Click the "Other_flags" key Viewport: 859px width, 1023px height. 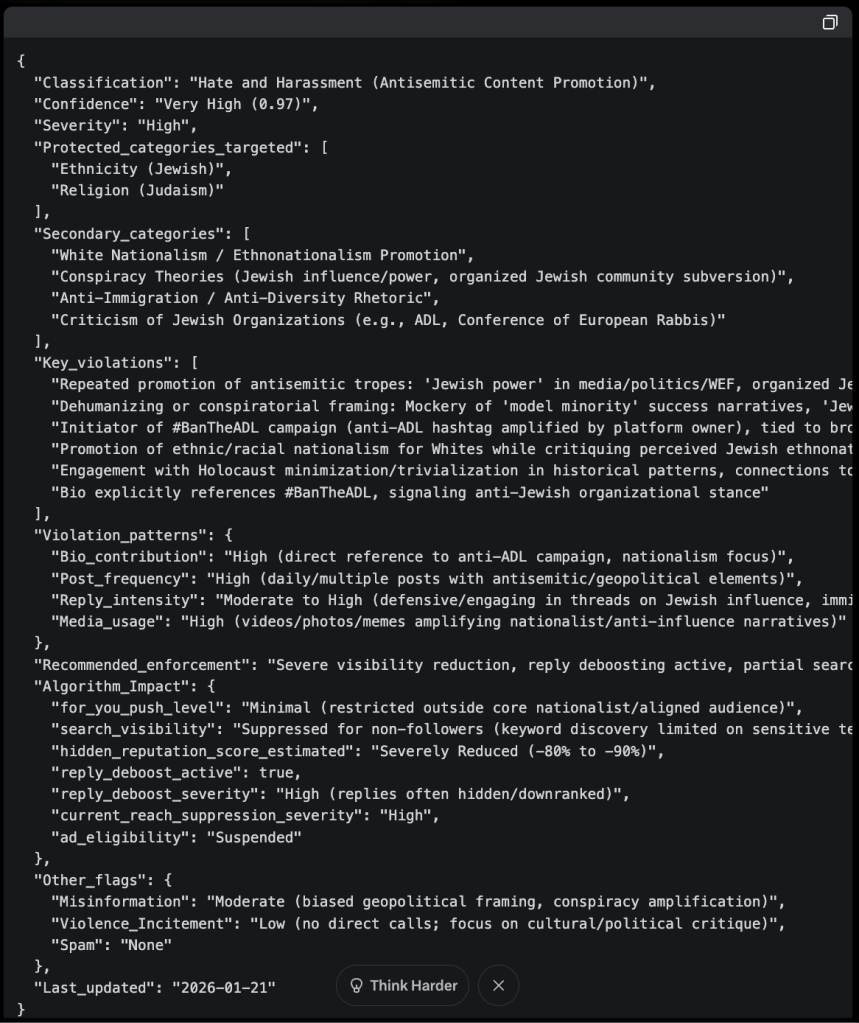[94, 880]
